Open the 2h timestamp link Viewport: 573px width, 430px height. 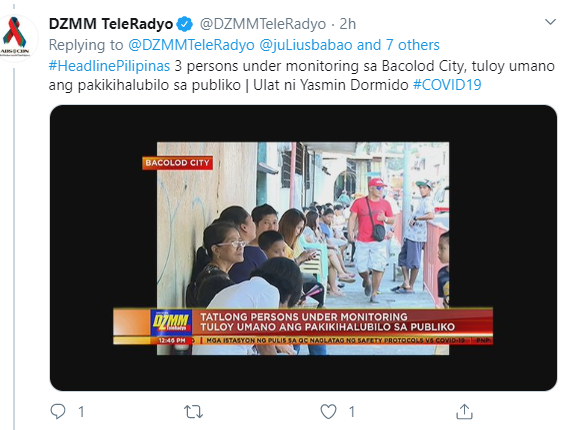click(x=348, y=24)
